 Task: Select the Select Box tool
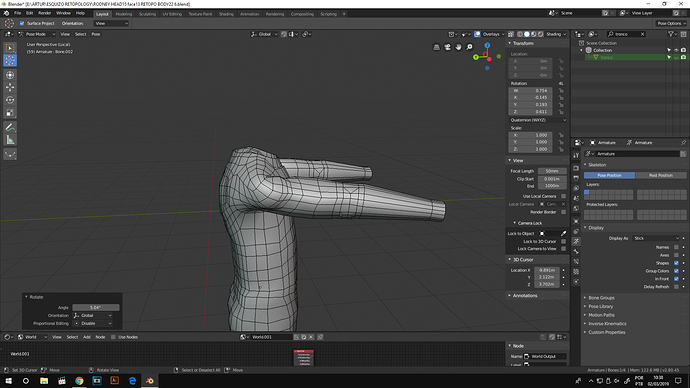point(10,48)
